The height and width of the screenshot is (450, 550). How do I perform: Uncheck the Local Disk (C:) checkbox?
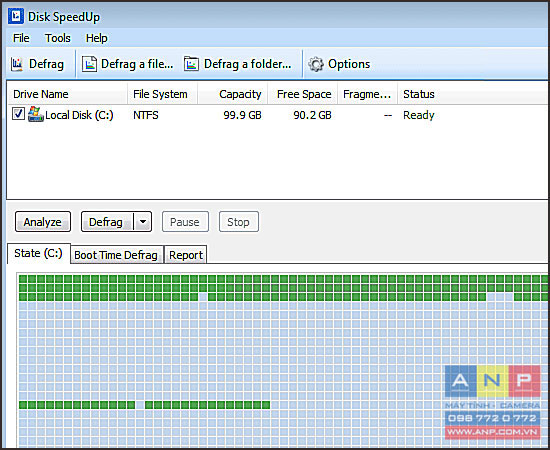point(18,114)
